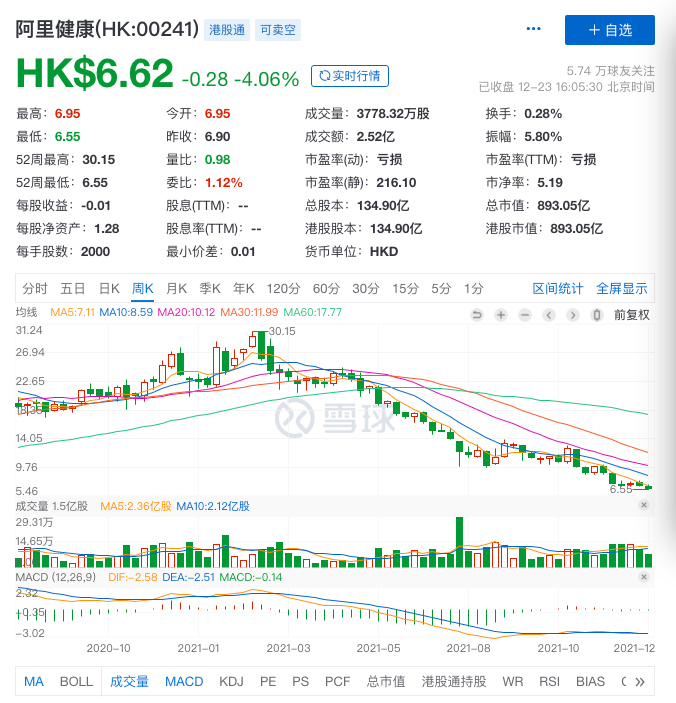This screenshot has height=703, width=676.
Task: Click the MA10:8.59 moving average label
Action: point(126,312)
